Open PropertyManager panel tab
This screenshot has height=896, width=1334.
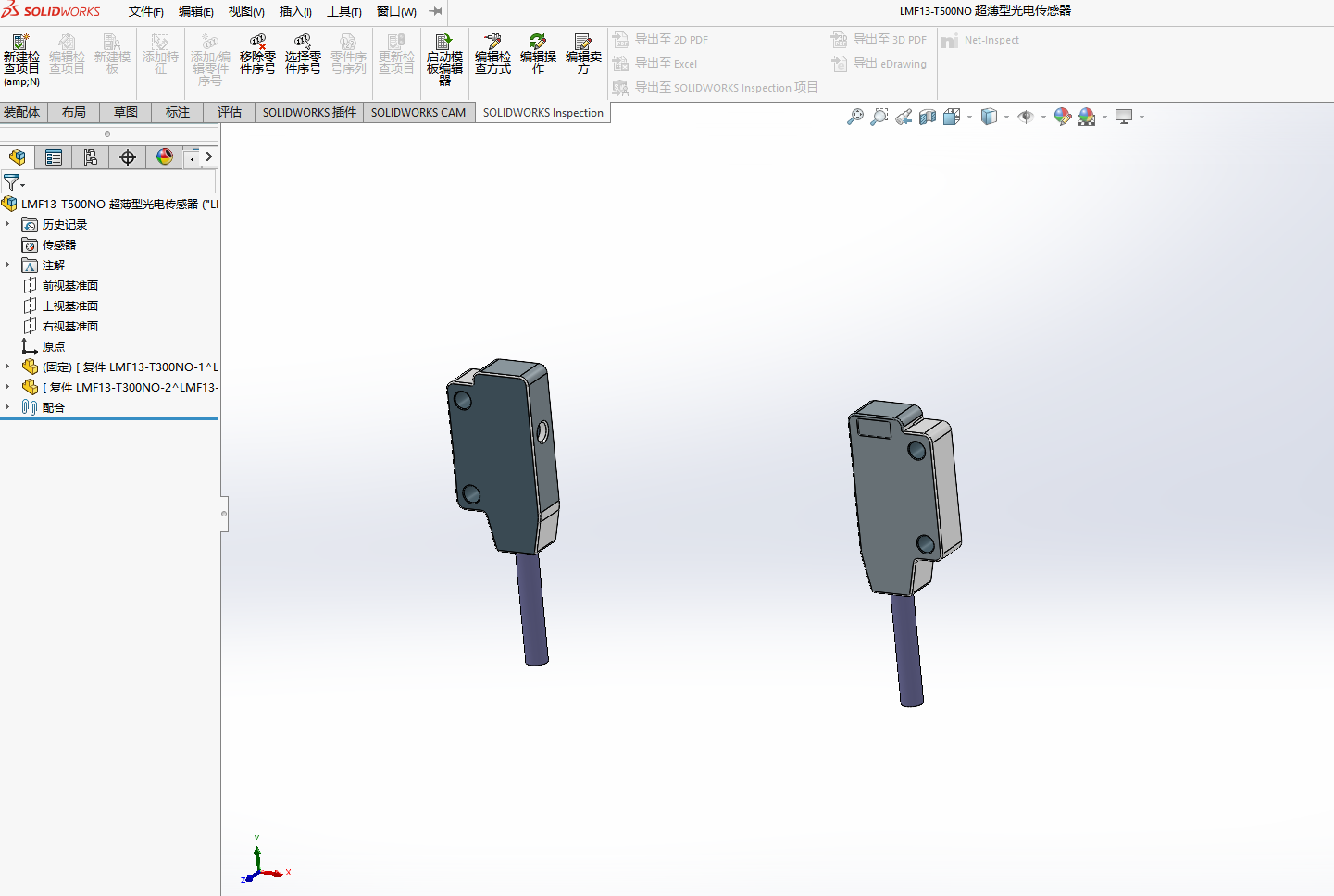pyautogui.click(x=54, y=157)
